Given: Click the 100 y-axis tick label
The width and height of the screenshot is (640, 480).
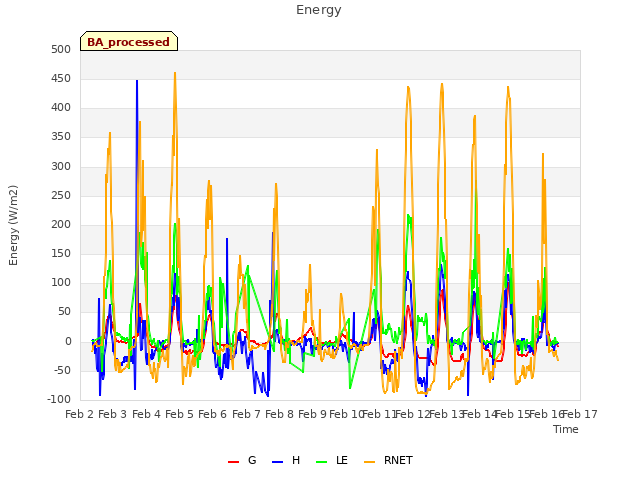Looking at the screenshot, I should (61, 283).
